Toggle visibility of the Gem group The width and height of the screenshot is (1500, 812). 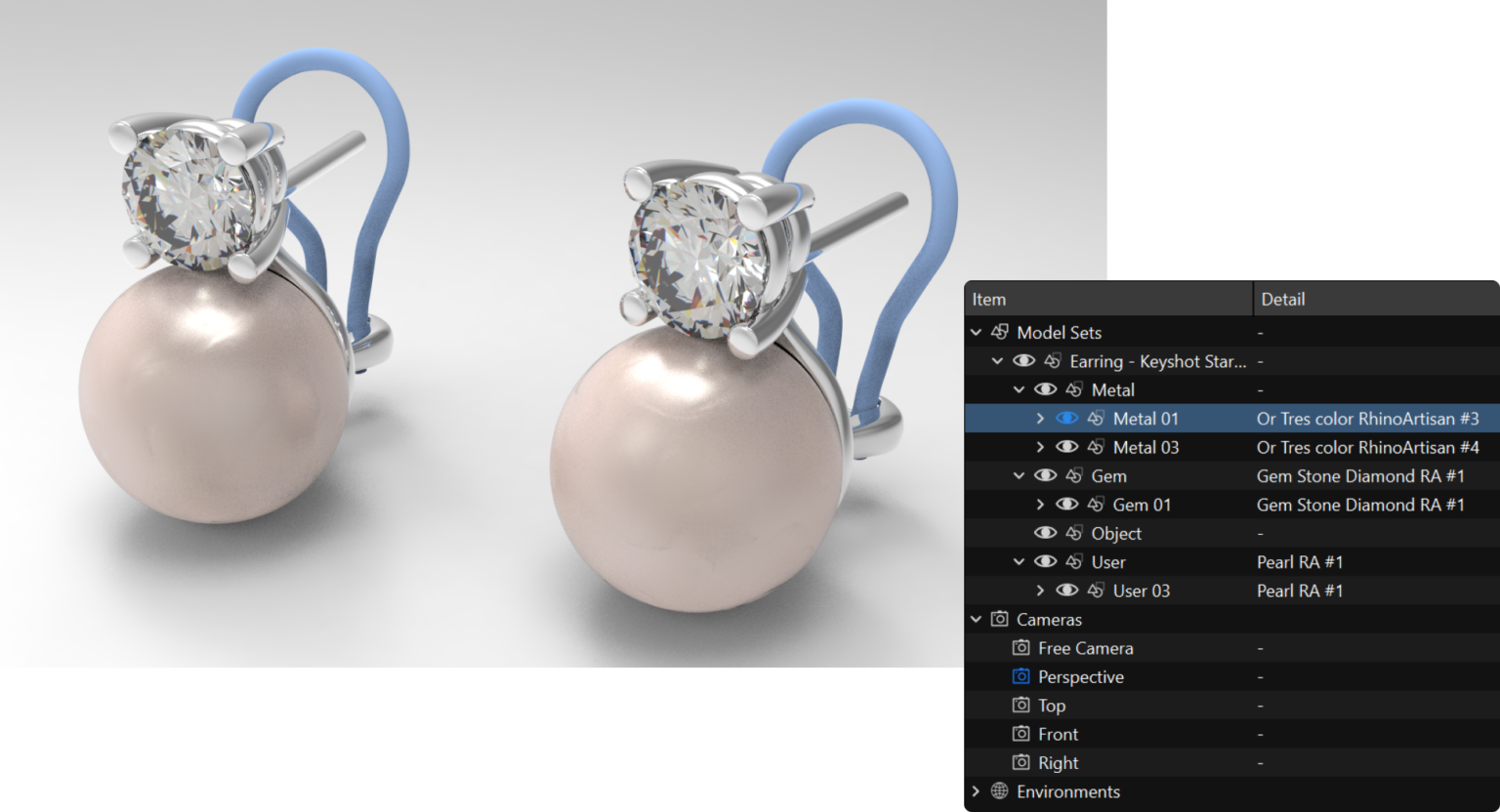1045,476
